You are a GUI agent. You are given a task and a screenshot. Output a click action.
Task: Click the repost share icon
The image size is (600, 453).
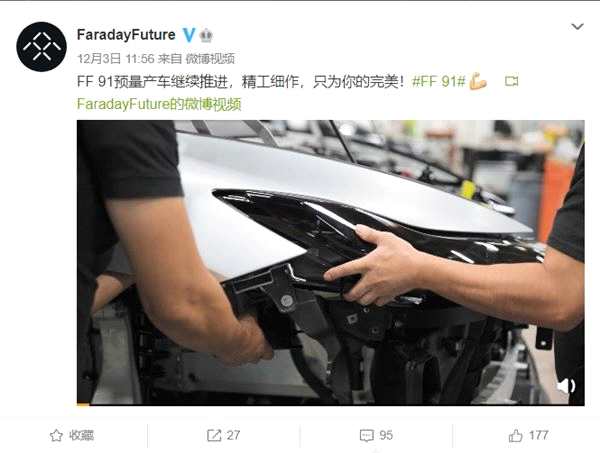point(214,435)
